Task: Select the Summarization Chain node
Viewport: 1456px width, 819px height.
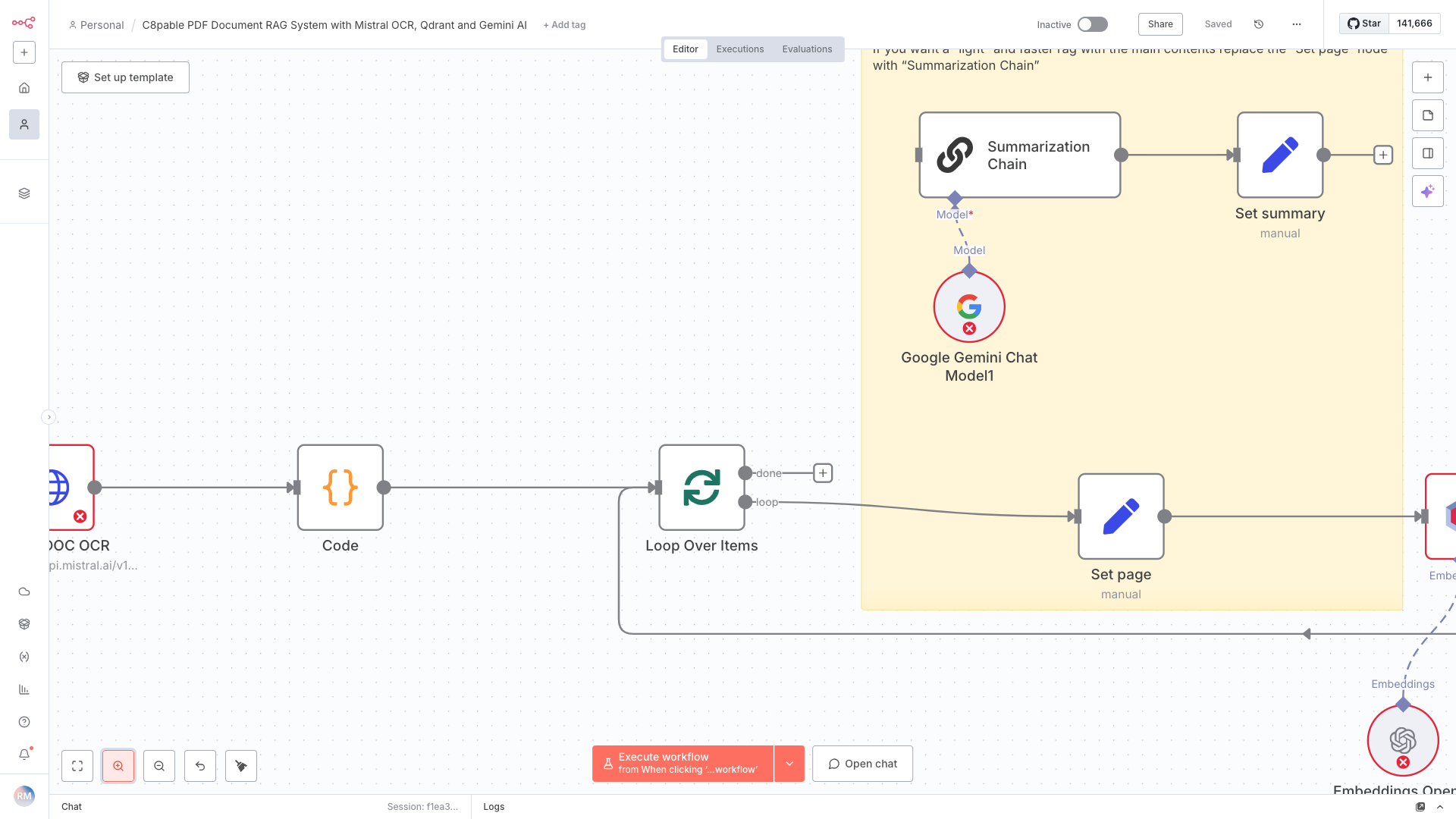Action: click(1020, 155)
